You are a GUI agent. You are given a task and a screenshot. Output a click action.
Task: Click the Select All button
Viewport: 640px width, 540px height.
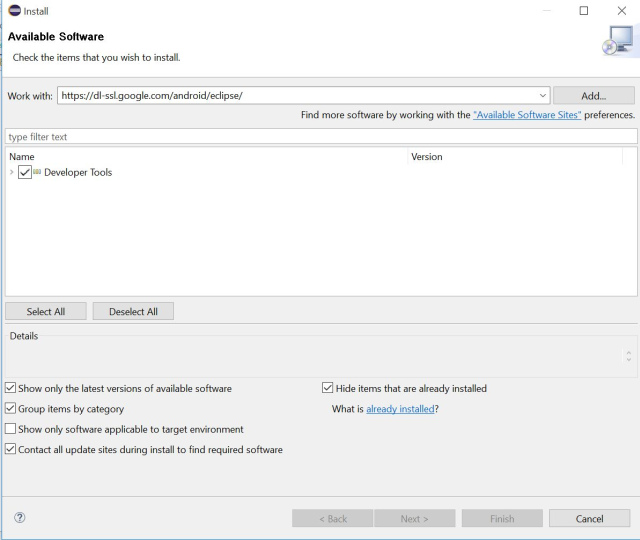click(x=46, y=311)
